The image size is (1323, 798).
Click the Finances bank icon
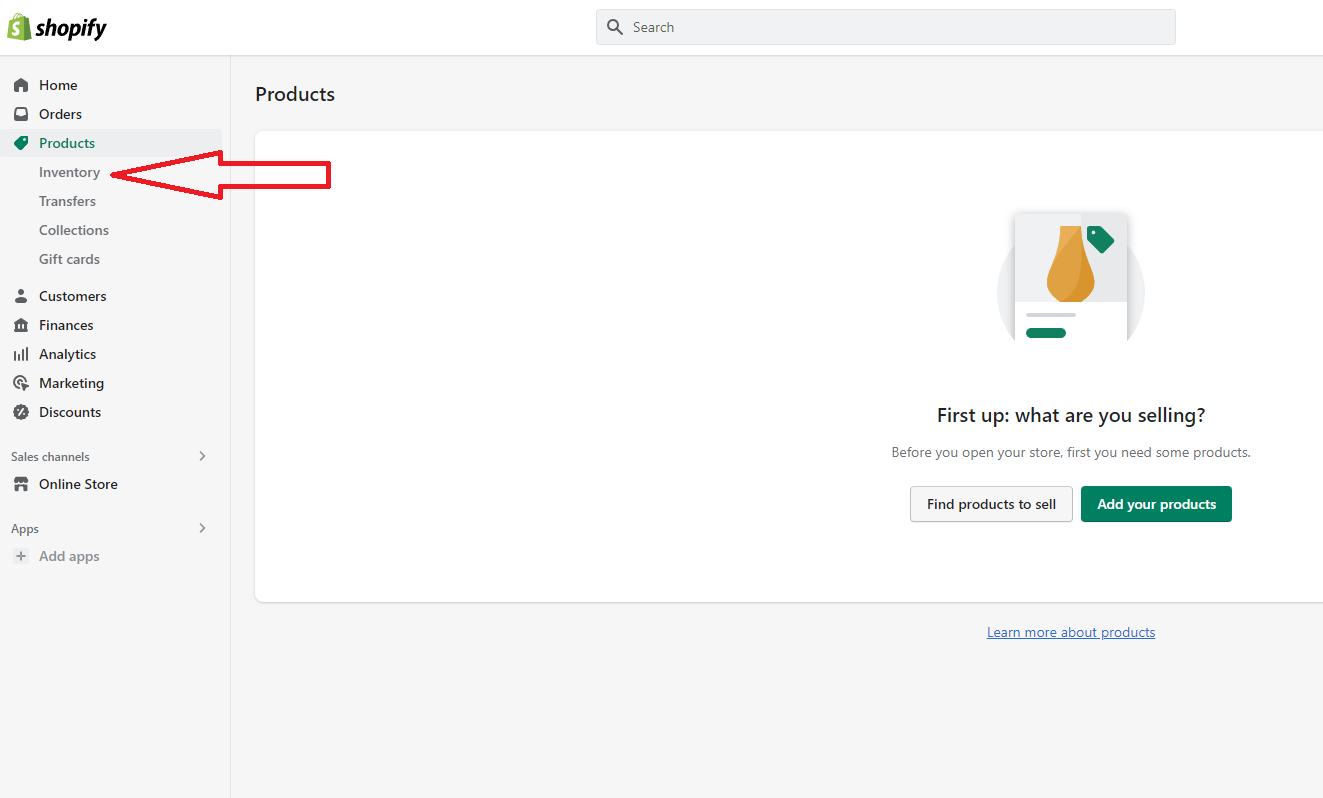21,325
